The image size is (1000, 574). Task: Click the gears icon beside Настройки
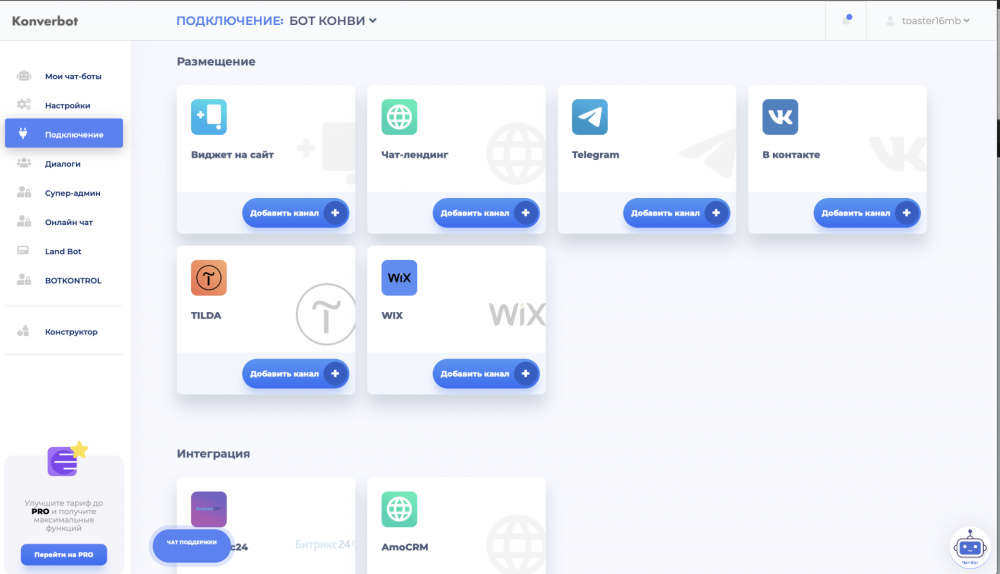[24, 104]
